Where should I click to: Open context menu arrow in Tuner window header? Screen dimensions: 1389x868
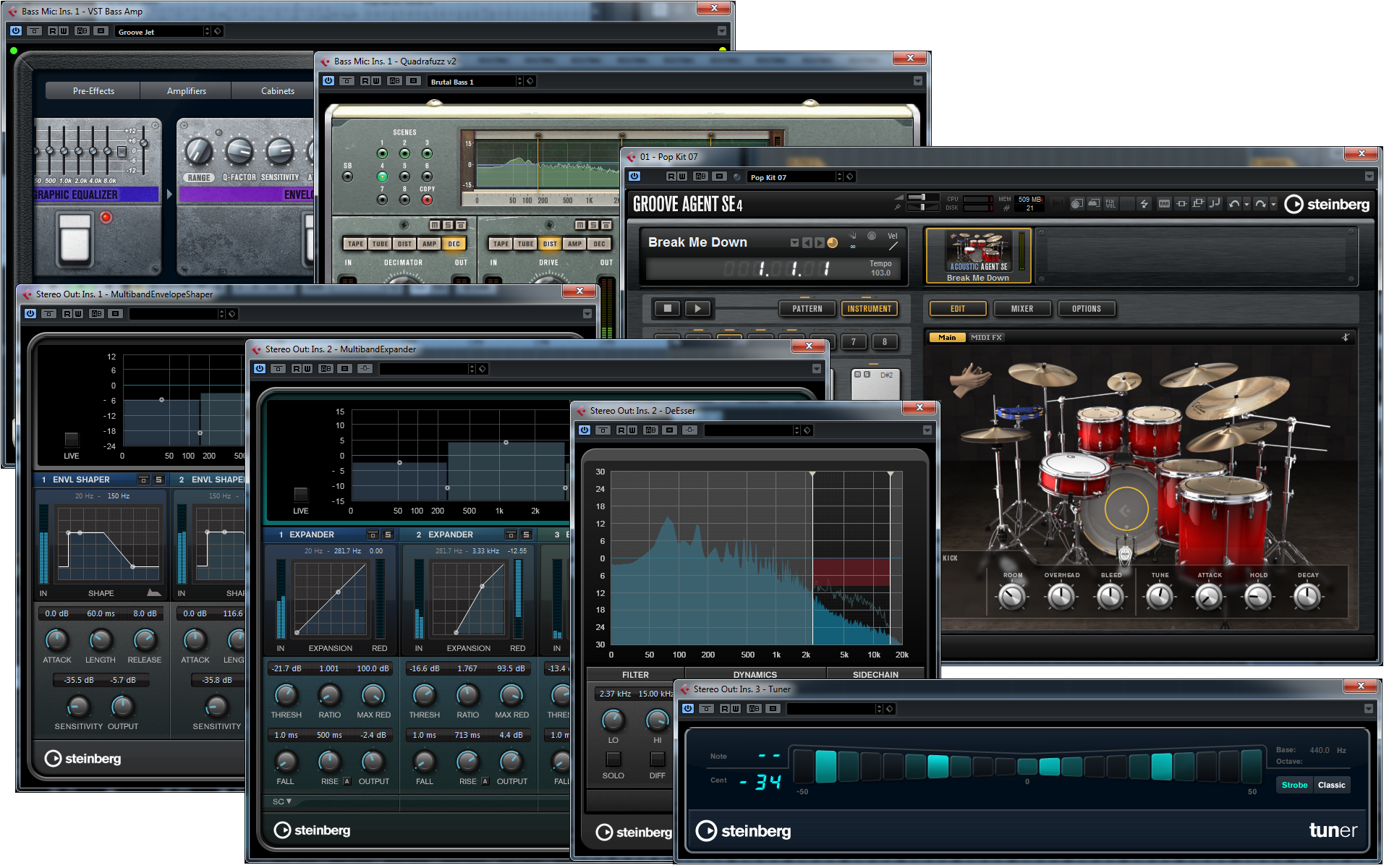(x=1369, y=709)
